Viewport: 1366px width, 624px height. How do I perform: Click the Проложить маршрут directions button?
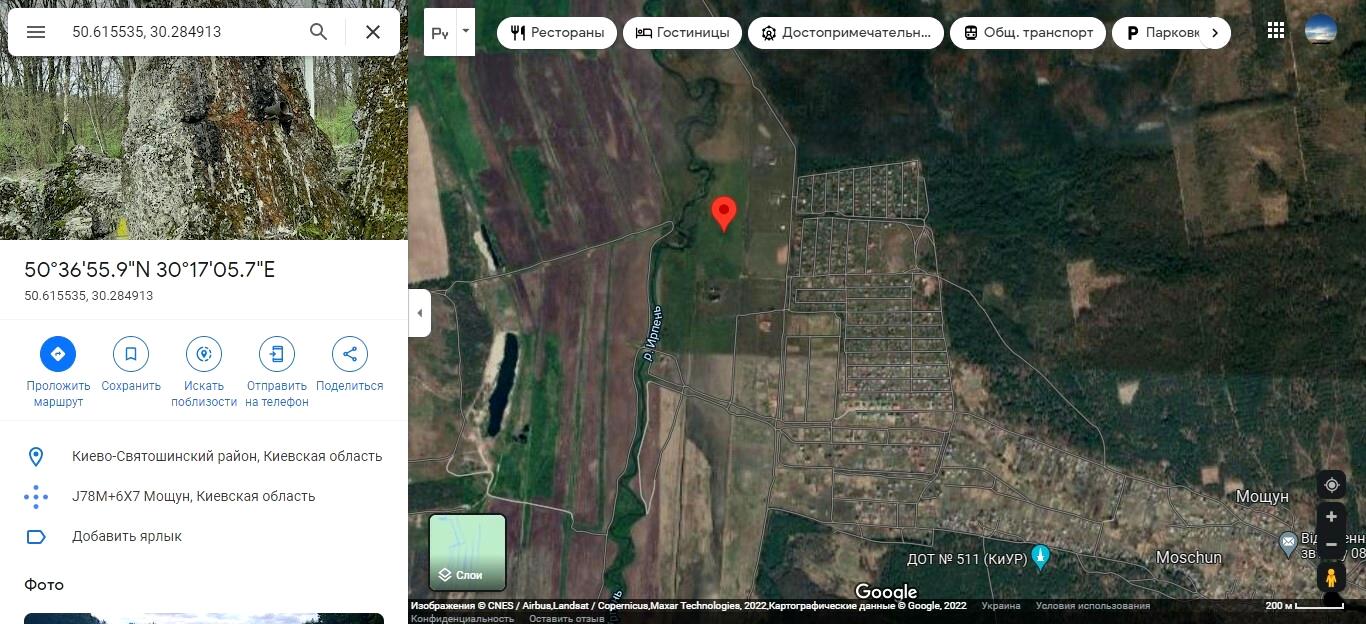pyautogui.click(x=58, y=354)
